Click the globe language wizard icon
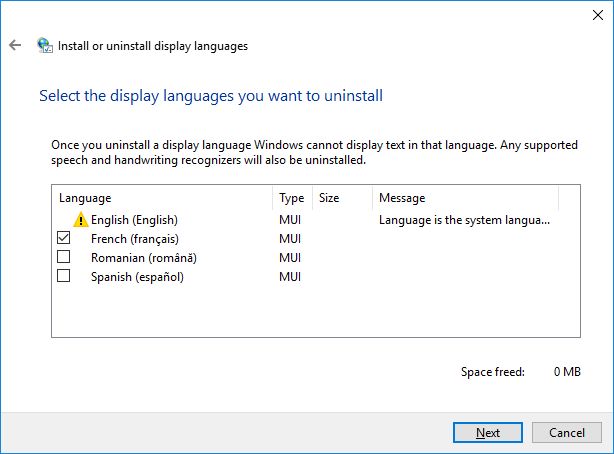614x454 pixels. coord(45,45)
